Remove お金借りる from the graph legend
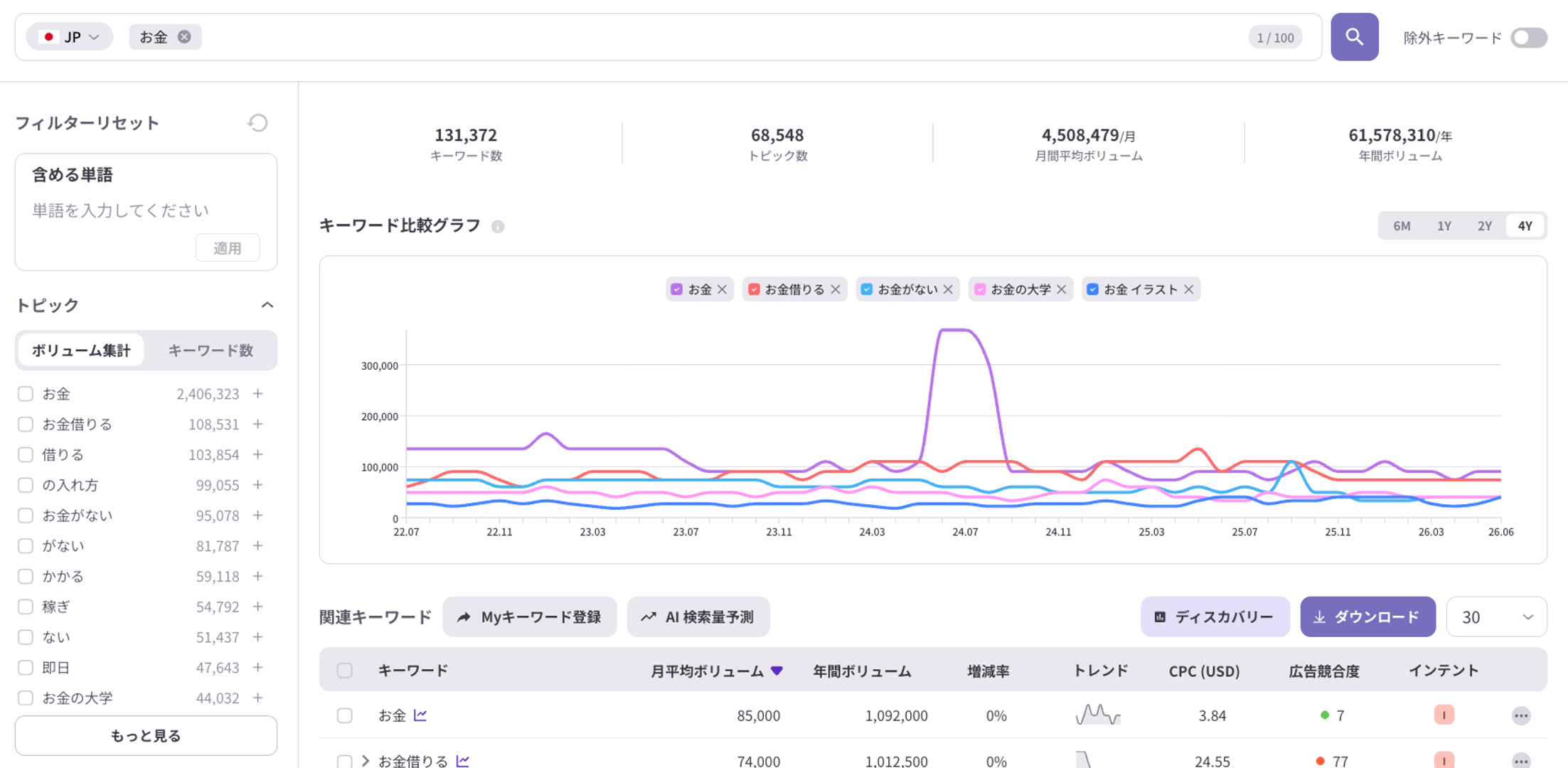Image resolution: width=1568 pixels, height=768 pixels. click(836, 289)
